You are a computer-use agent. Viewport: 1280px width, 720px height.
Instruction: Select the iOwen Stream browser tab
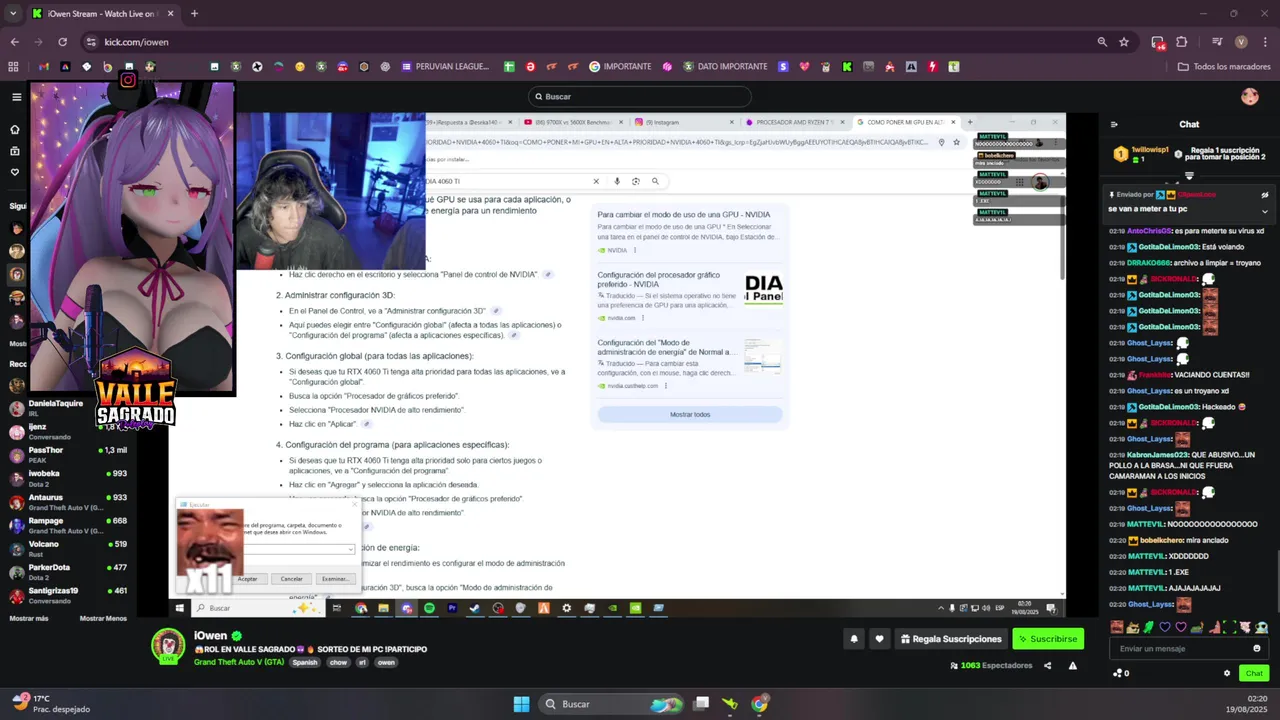coord(103,14)
